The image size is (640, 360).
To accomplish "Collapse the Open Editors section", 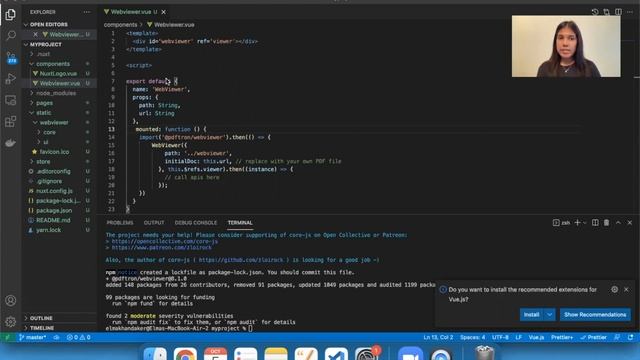I will 49,24.
